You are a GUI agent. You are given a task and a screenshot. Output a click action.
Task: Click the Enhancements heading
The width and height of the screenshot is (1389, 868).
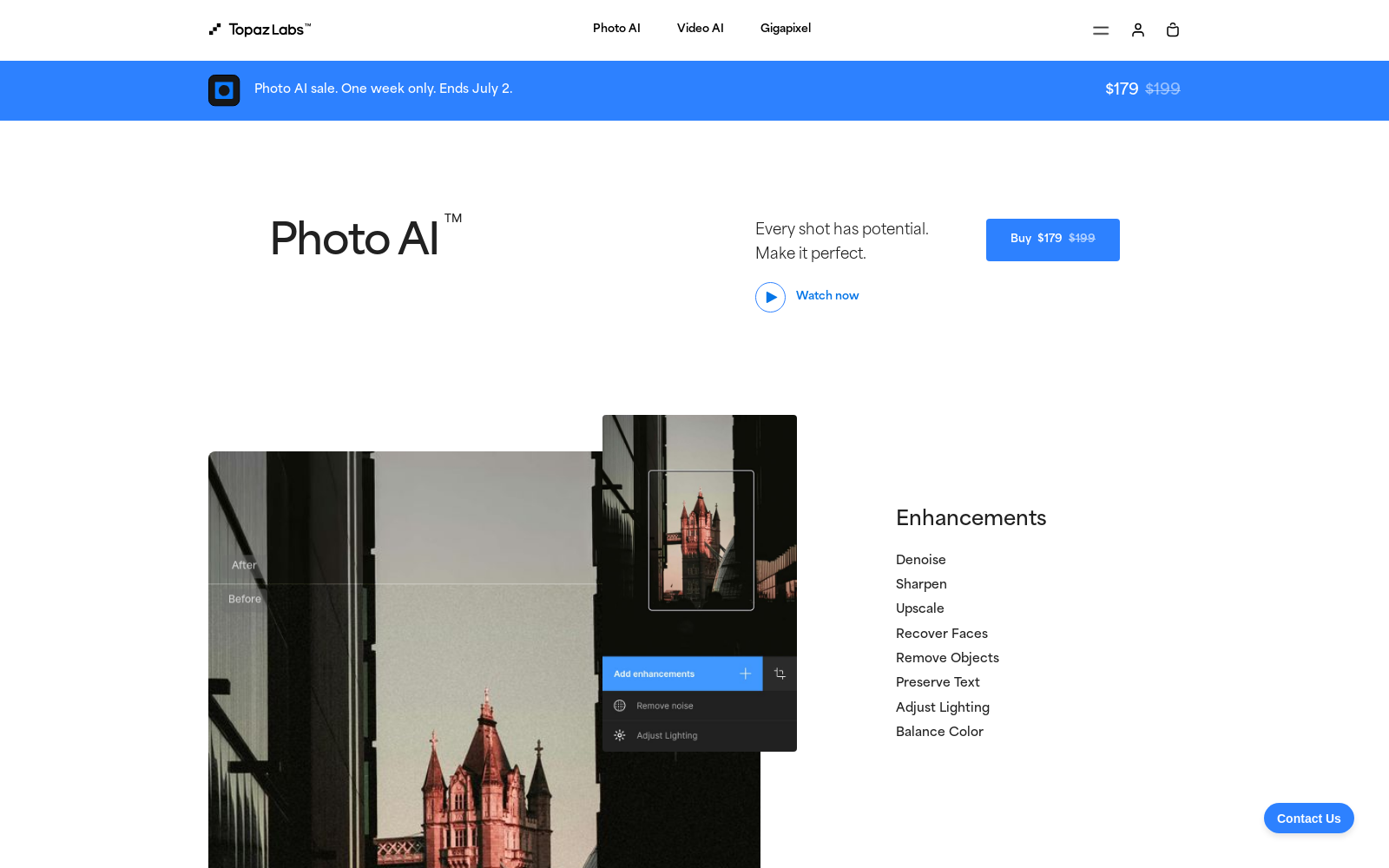[x=971, y=518]
